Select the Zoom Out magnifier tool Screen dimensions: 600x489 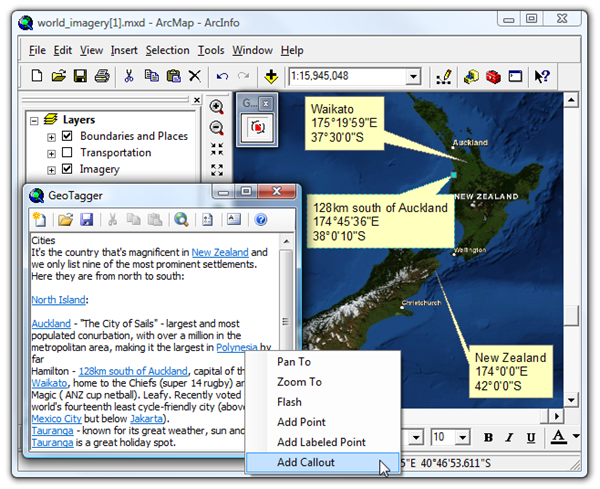pyautogui.click(x=217, y=128)
